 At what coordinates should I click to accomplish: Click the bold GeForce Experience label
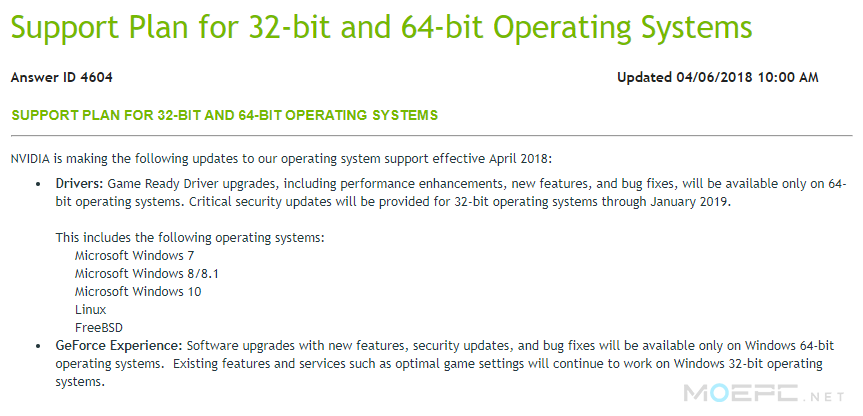(x=119, y=346)
